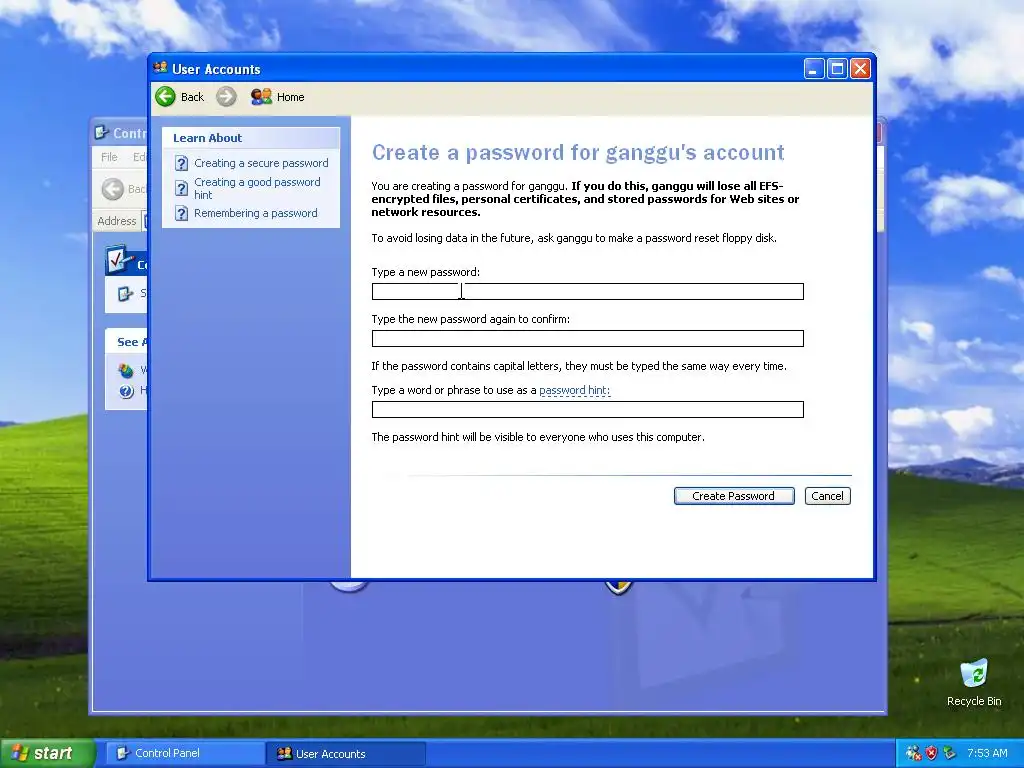
Task: Open the Recycle Bin desktop icon
Action: [974, 683]
